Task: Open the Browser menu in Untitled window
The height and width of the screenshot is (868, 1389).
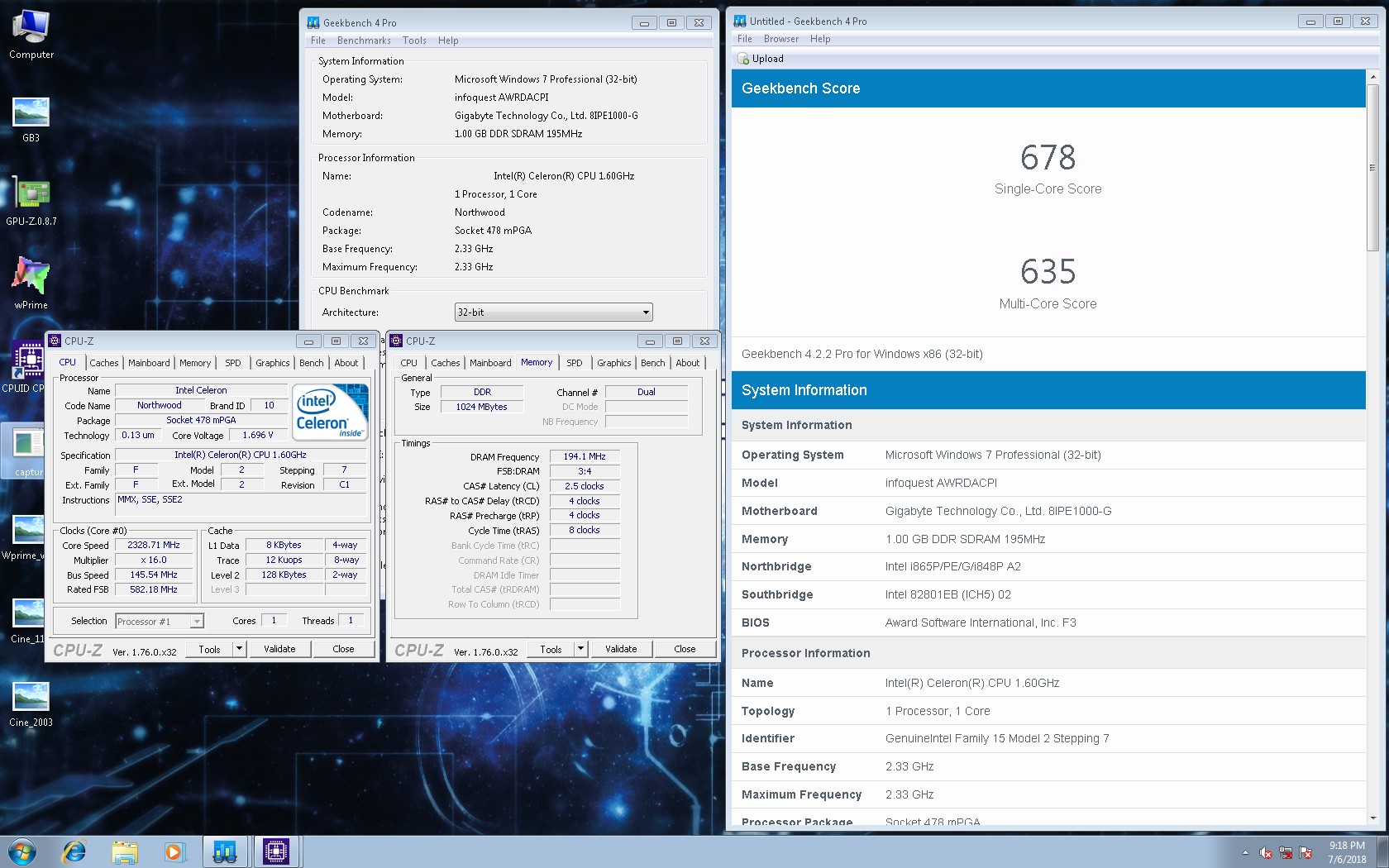Action: point(781,39)
